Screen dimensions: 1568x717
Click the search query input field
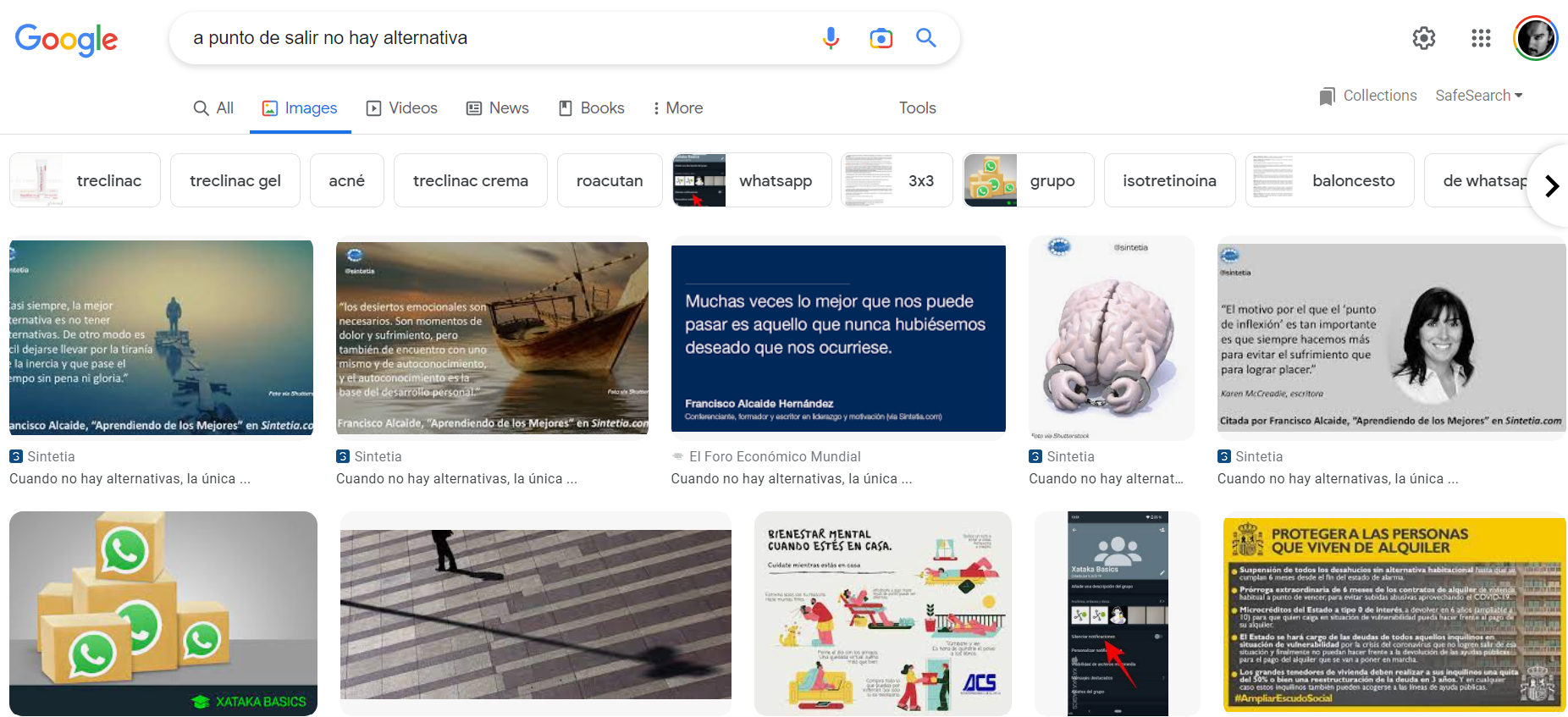pyautogui.click(x=491, y=38)
